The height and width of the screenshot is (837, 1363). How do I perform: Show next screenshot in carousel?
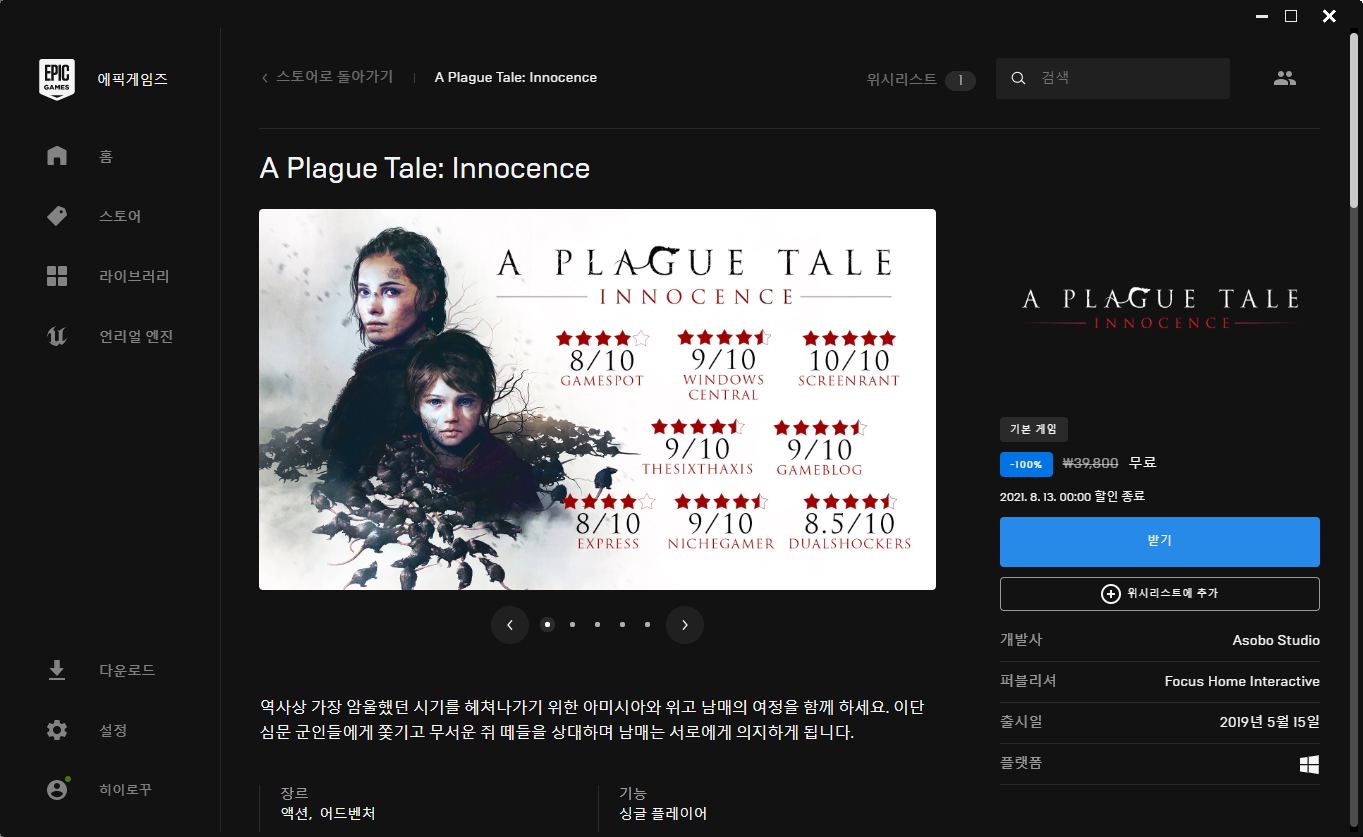[685, 625]
